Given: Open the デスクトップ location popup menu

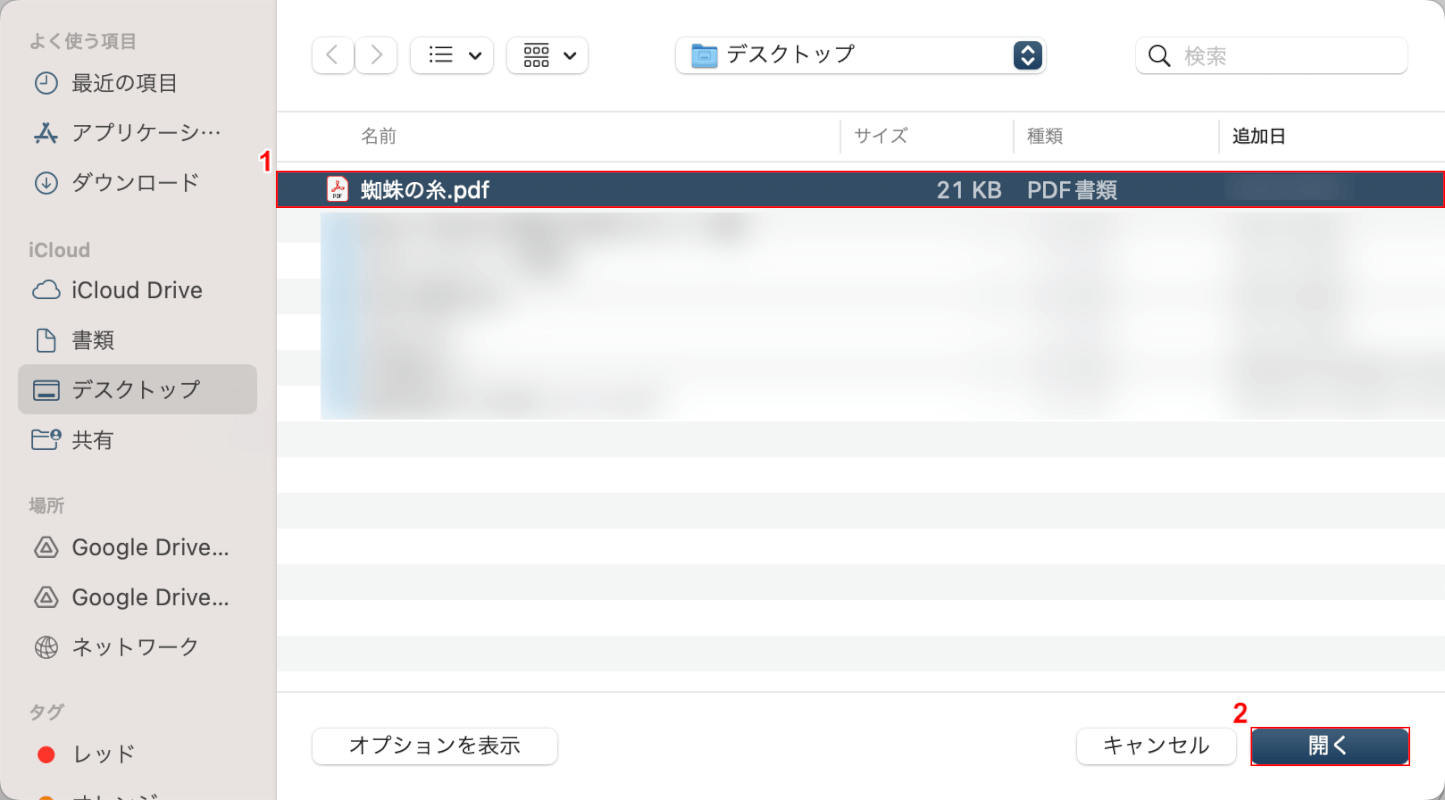Looking at the screenshot, I should coord(861,55).
